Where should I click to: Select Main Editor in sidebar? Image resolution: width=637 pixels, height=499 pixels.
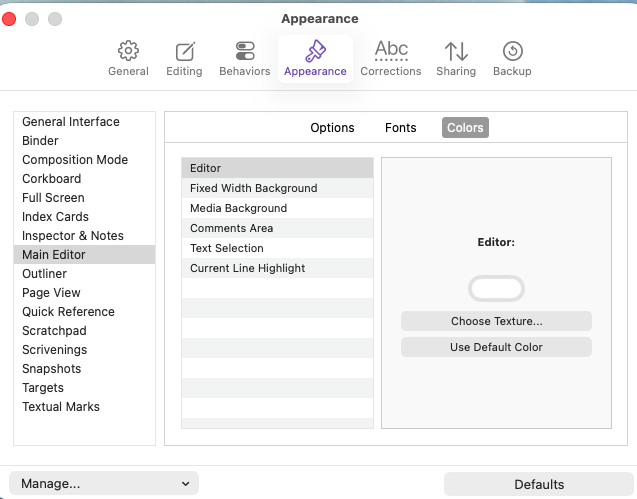[x=84, y=254]
